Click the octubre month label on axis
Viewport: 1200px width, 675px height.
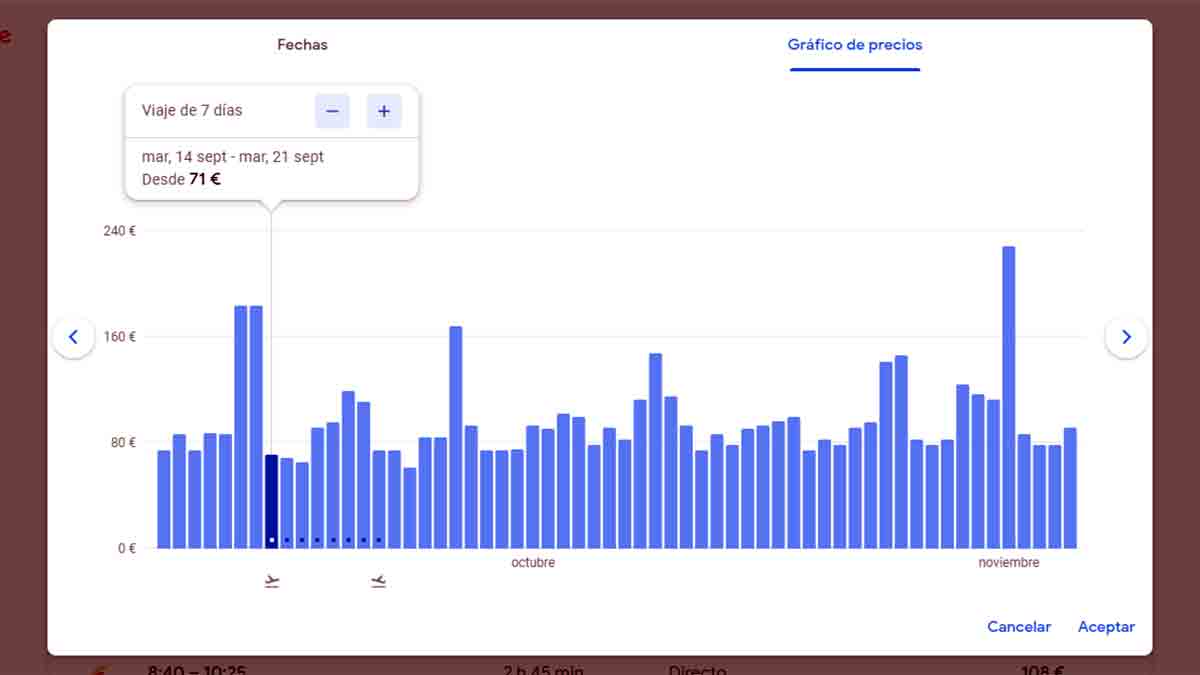click(533, 563)
